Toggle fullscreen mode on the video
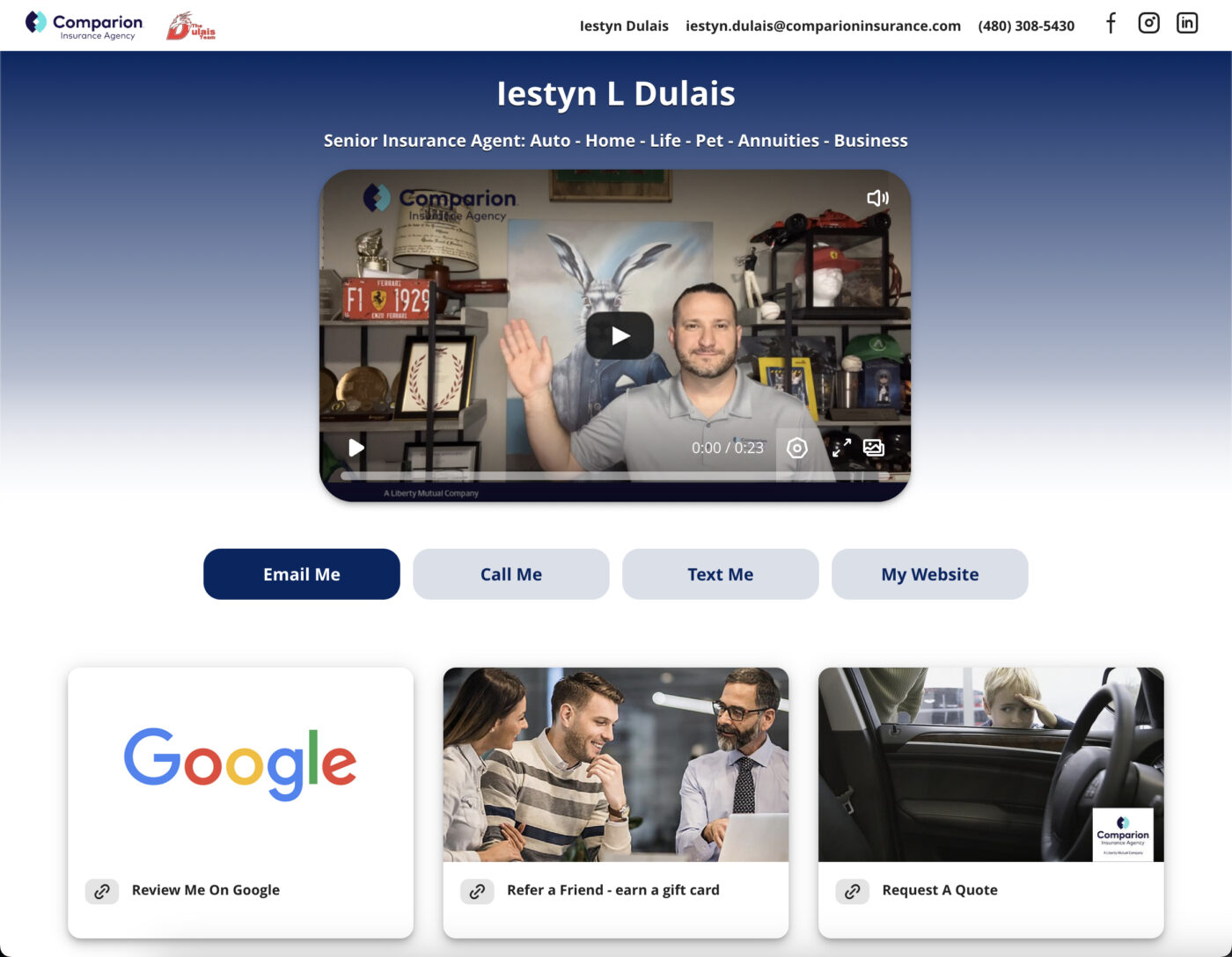This screenshot has width=1232, height=957. tap(841, 448)
